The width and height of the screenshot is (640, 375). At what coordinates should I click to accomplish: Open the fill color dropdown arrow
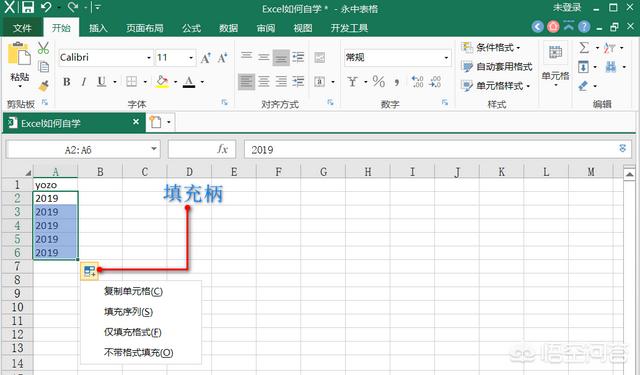(x=176, y=82)
